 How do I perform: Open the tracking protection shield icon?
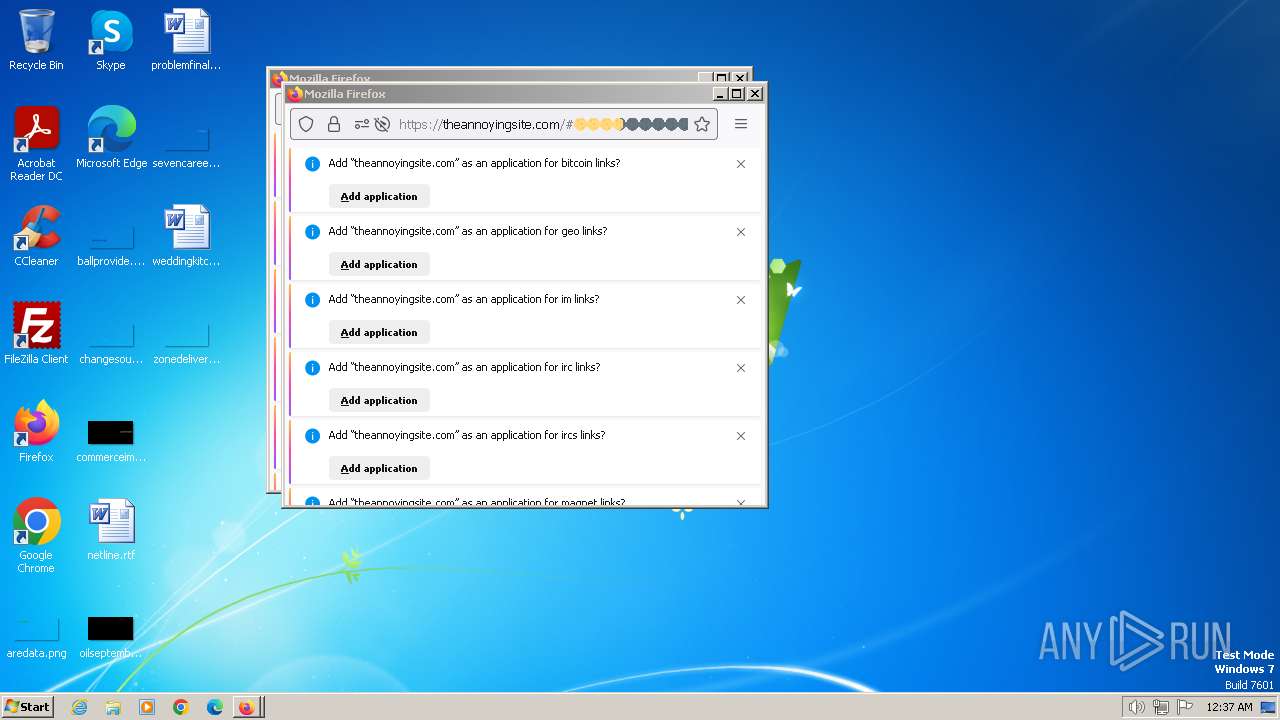click(x=307, y=124)
